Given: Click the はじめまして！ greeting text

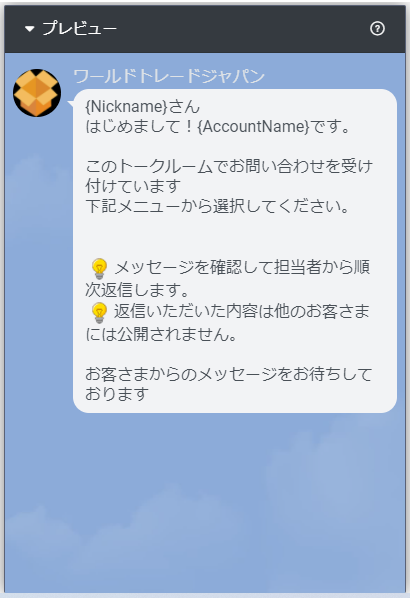Looking at the screenshot, I should click(x=140, y=126).
